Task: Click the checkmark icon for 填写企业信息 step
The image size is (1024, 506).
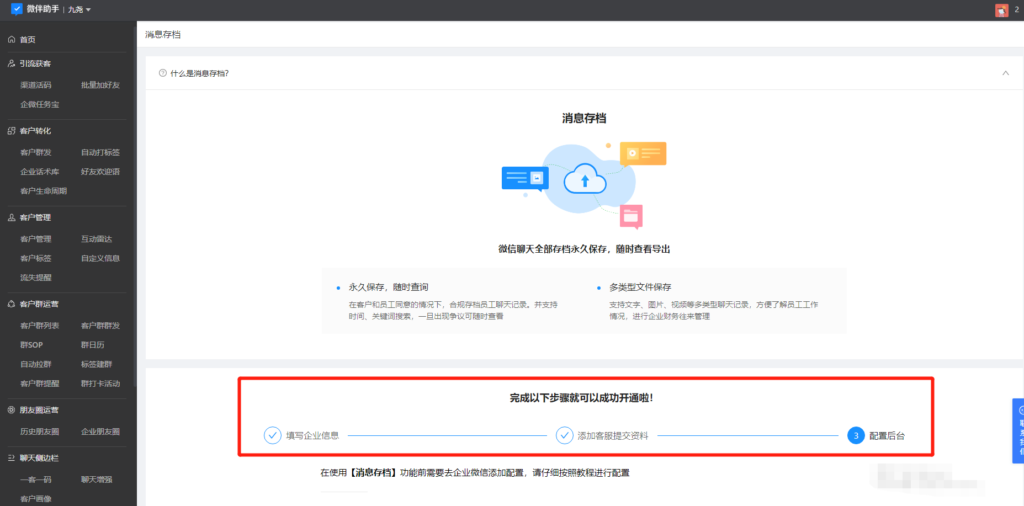Action: tap(272, 435)
